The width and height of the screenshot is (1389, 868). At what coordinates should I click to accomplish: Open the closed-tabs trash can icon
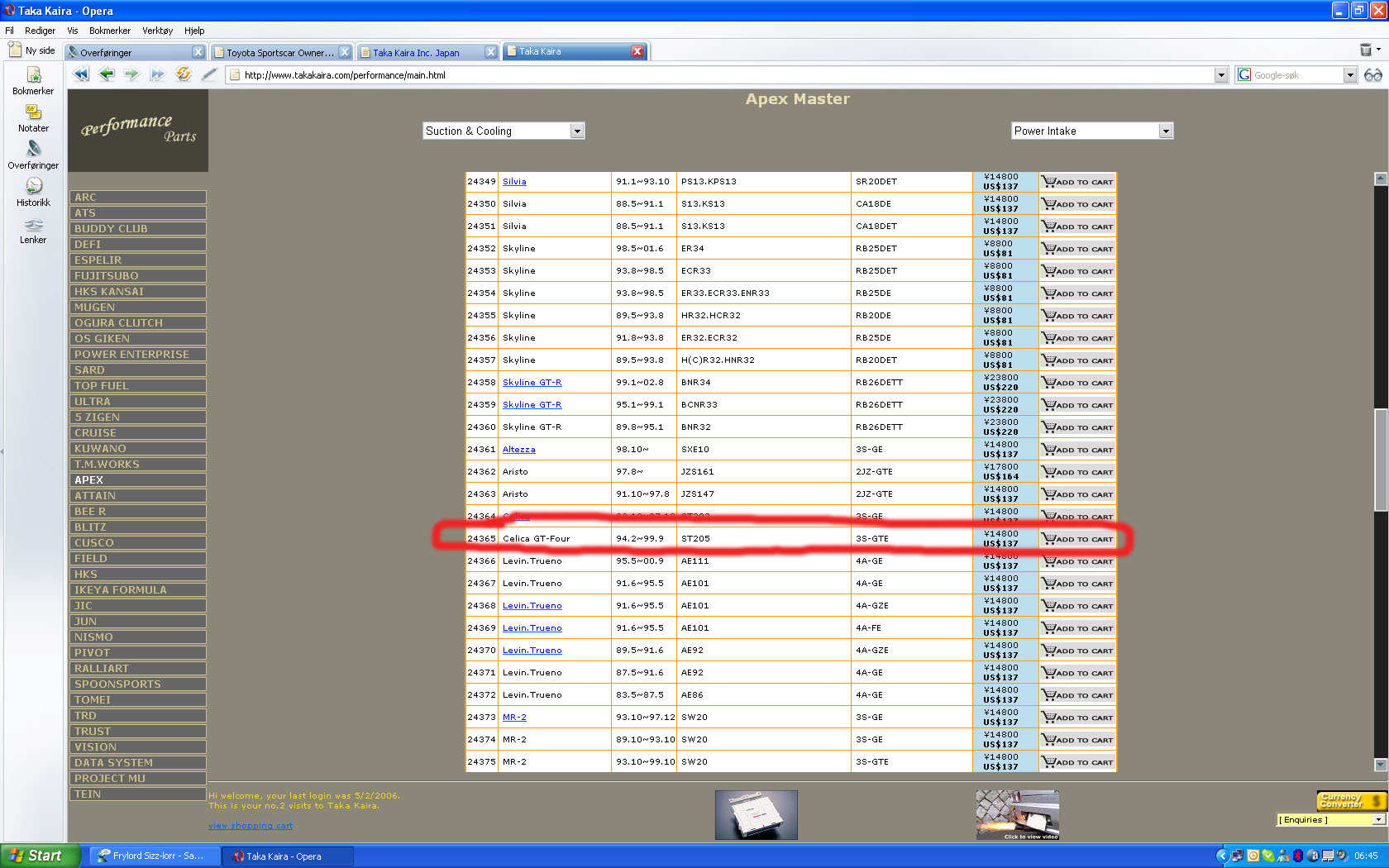pyautogui.click(x=1366, y=50)
